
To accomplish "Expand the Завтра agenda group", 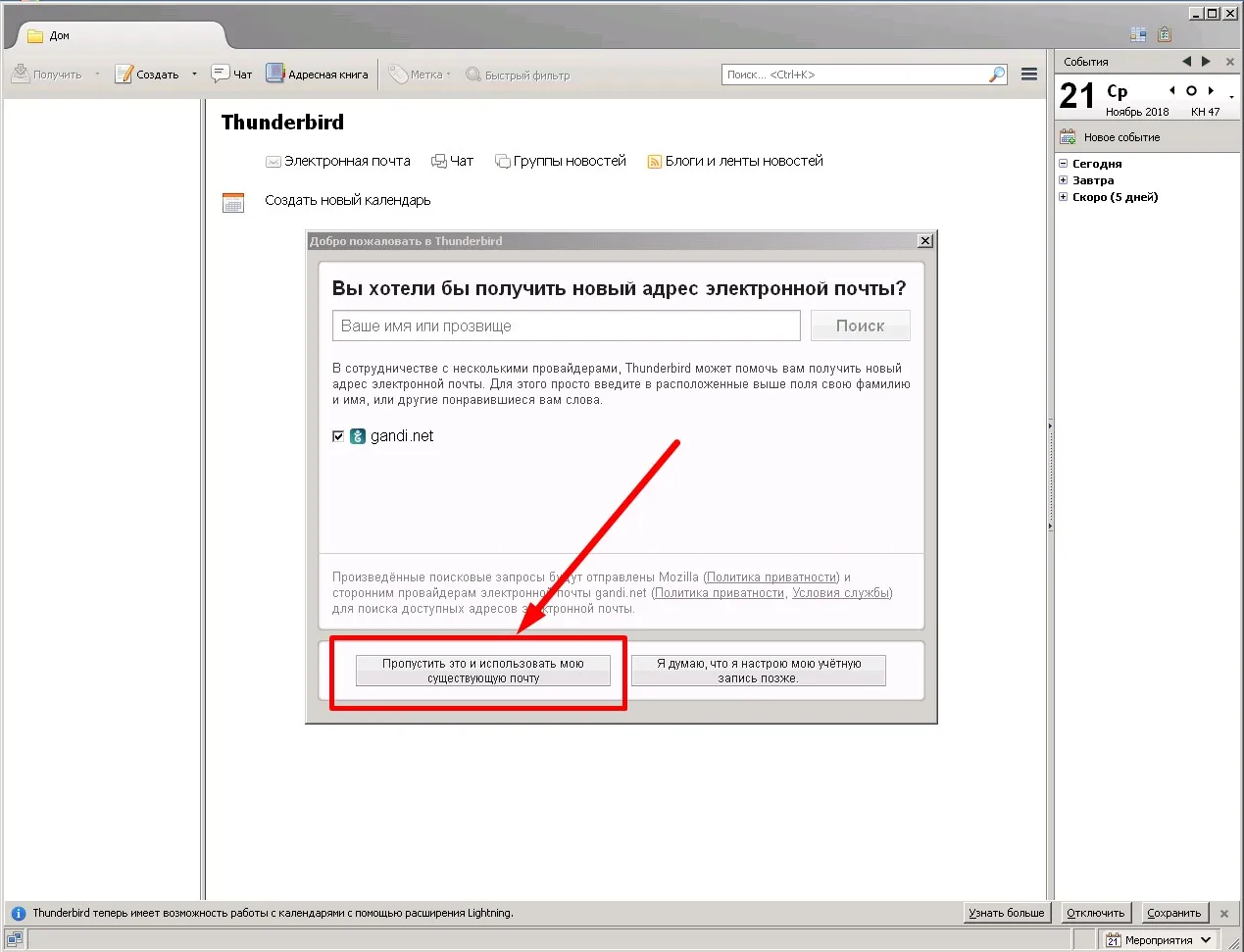I will click(1063, 180).
